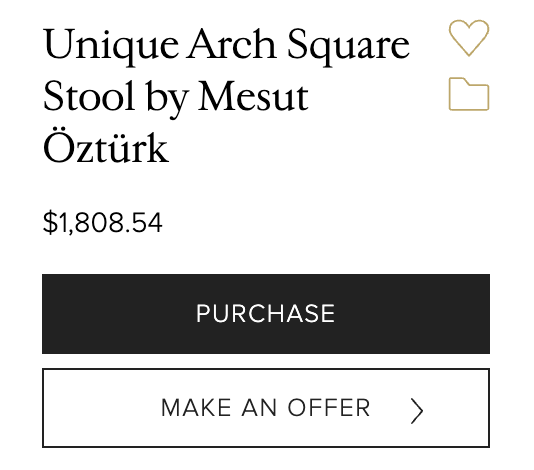Click the word PURCHASE on dark button
The height and width of the screenshot is (470, 534).
266,313
